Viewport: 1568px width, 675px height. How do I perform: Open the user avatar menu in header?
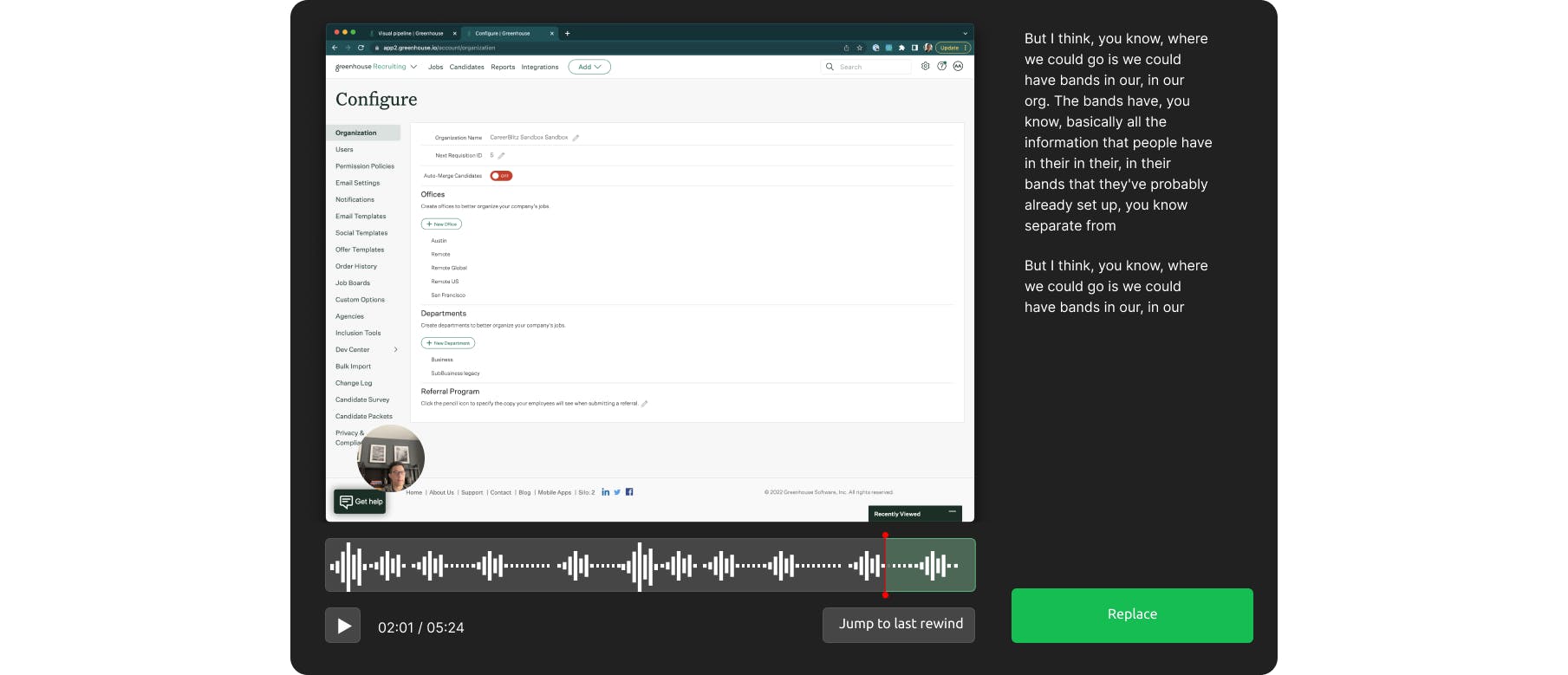pos(958,66)
